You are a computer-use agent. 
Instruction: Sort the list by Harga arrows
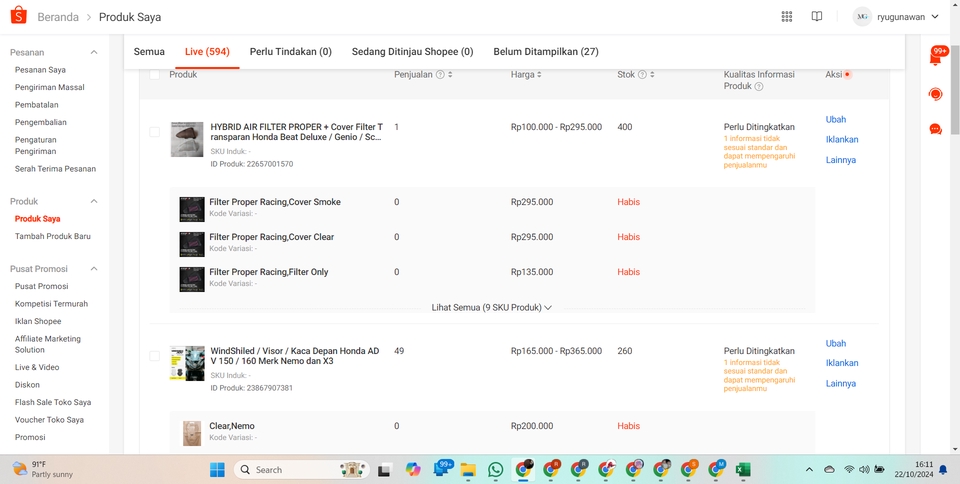[539, 75]
